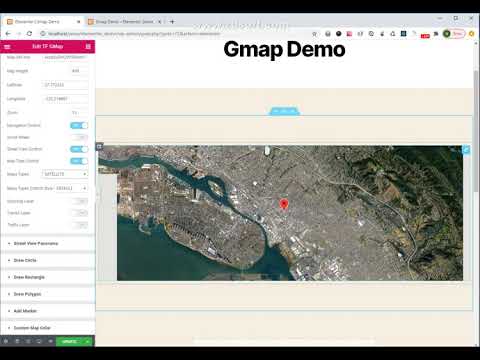
Task: Toggle the Traffic Layer switch
Action: click(79, 225)
